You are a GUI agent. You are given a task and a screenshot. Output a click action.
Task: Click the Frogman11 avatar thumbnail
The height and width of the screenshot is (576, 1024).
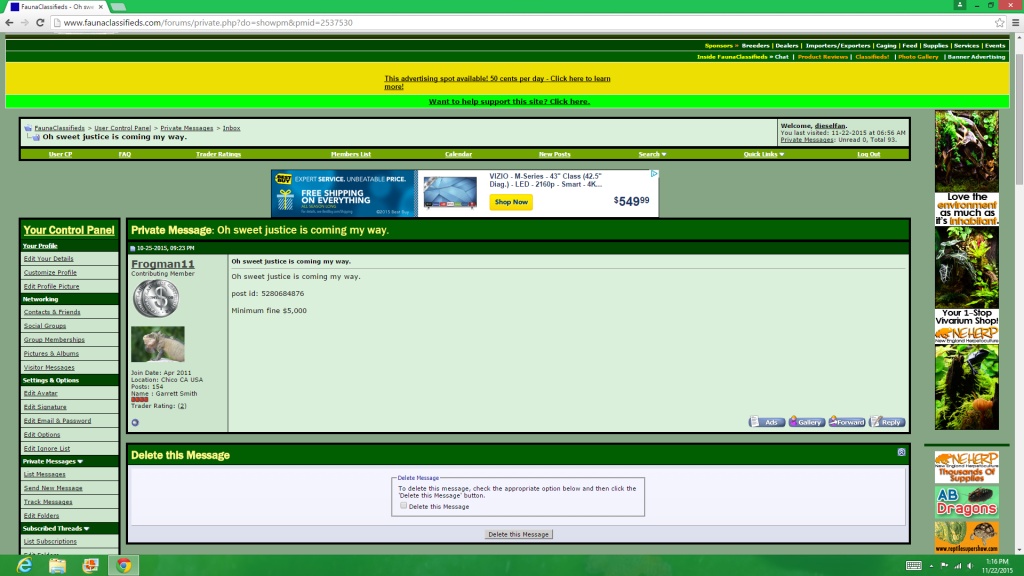[x=157, y=344]
